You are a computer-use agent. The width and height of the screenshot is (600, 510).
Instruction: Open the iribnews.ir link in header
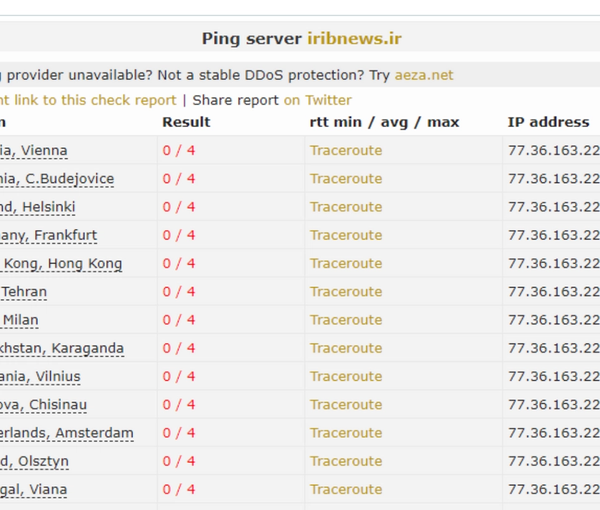354,39
